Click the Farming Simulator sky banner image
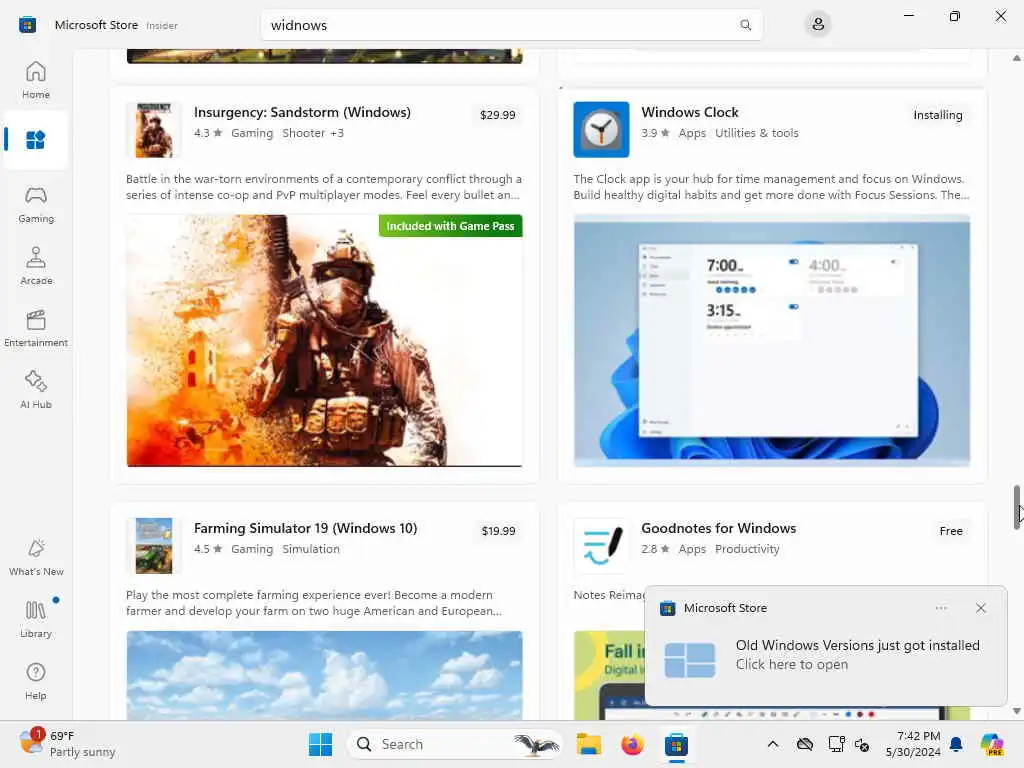Image resolution: width=1024 pixels, height=768 pixels. pos(325,675)
